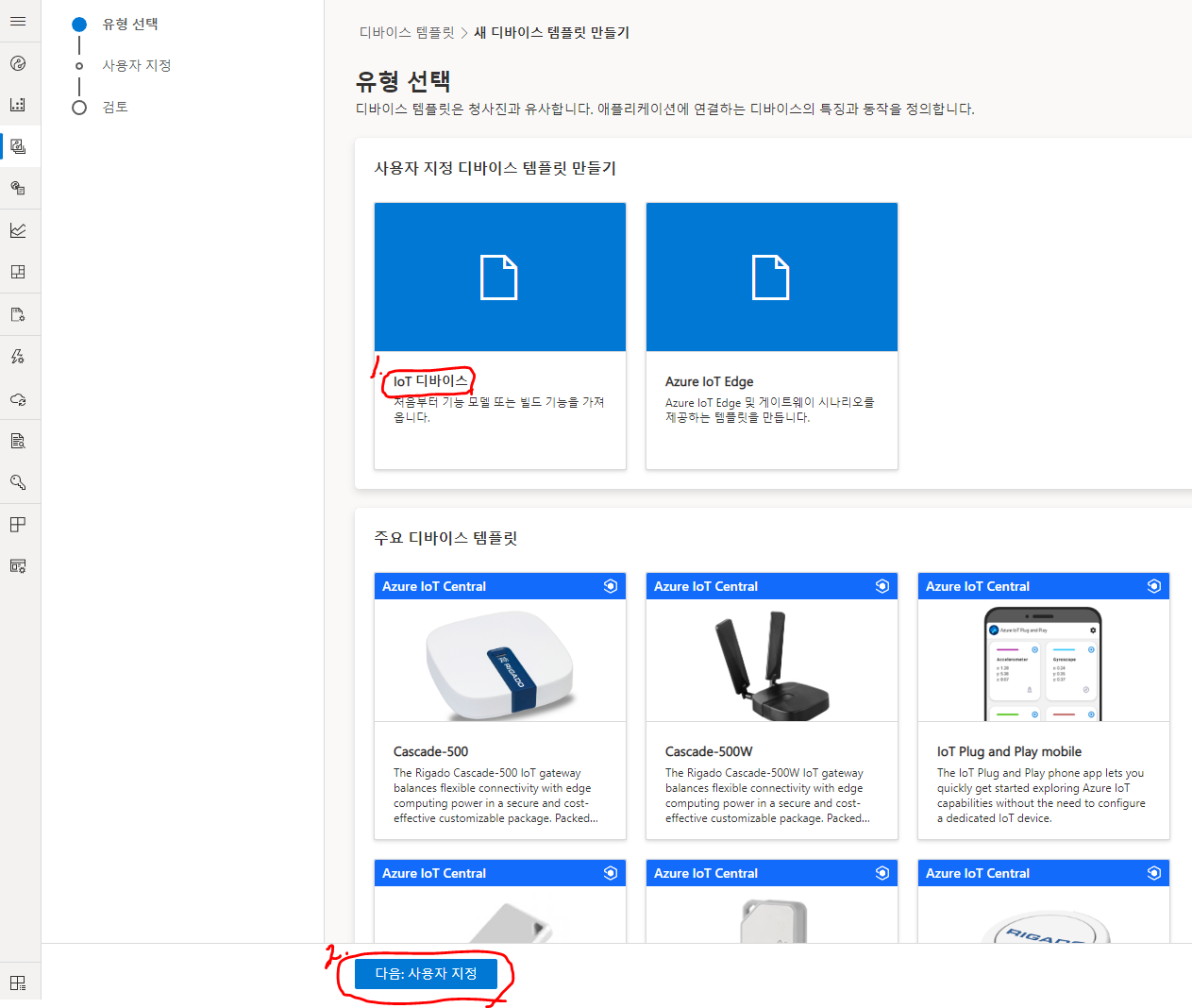Image resolution: width=1192 pixels, height=1008 pixels.
Task: Click the bottom-most sidebar icon
Action: (x=18, y=983)
